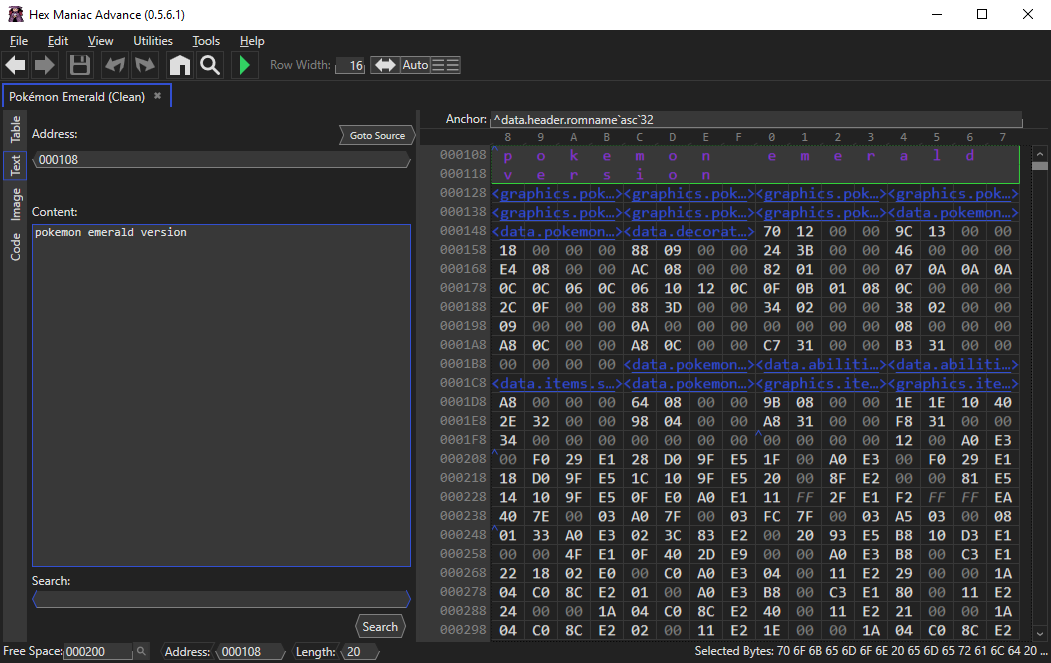Follow data.pokemon pointer at end of row 000138

point(953,213)
